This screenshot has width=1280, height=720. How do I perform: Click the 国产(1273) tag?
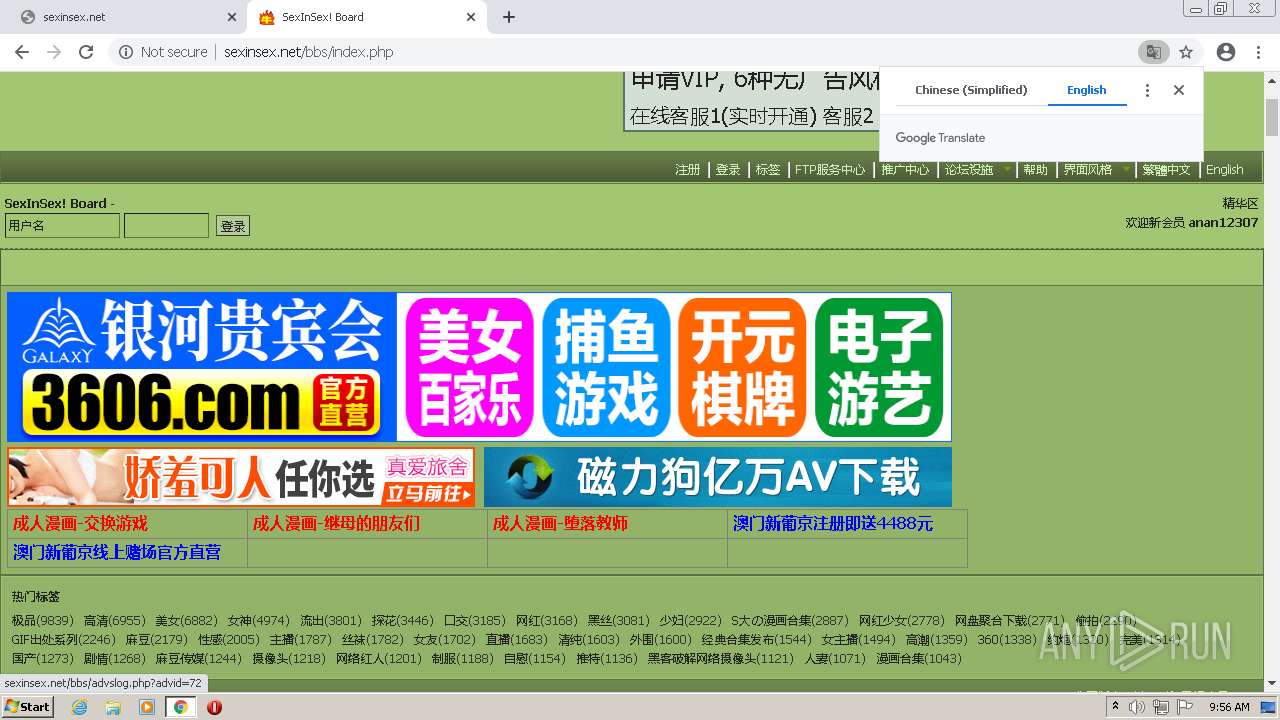click(x=42, y=659)
